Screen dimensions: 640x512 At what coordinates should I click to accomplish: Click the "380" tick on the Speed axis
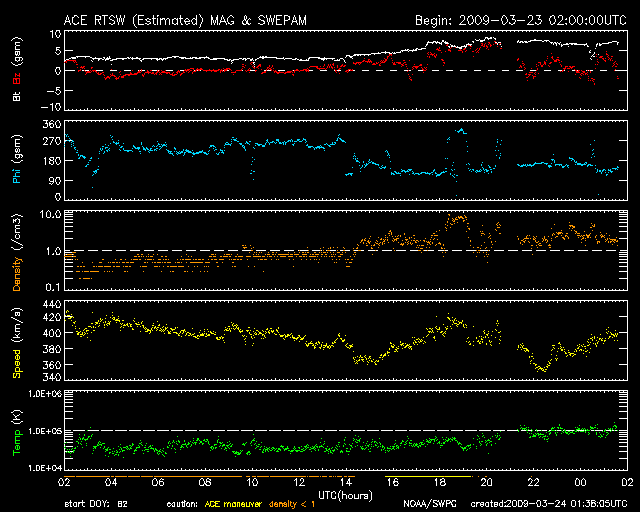[52, 349]
